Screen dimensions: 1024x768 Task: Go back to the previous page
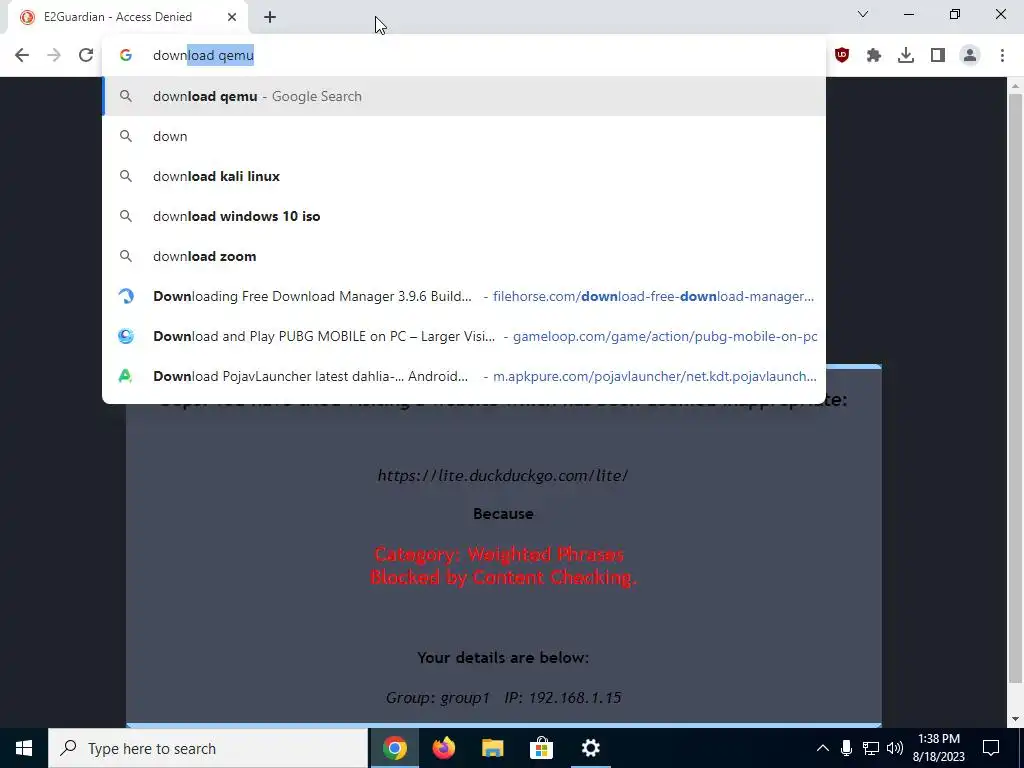click(22, 55)
